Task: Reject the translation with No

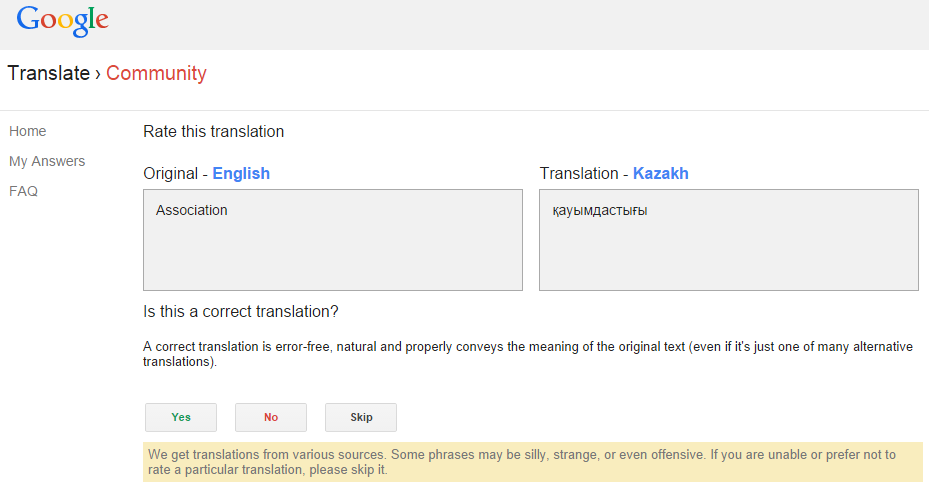Action: (271, 417)
